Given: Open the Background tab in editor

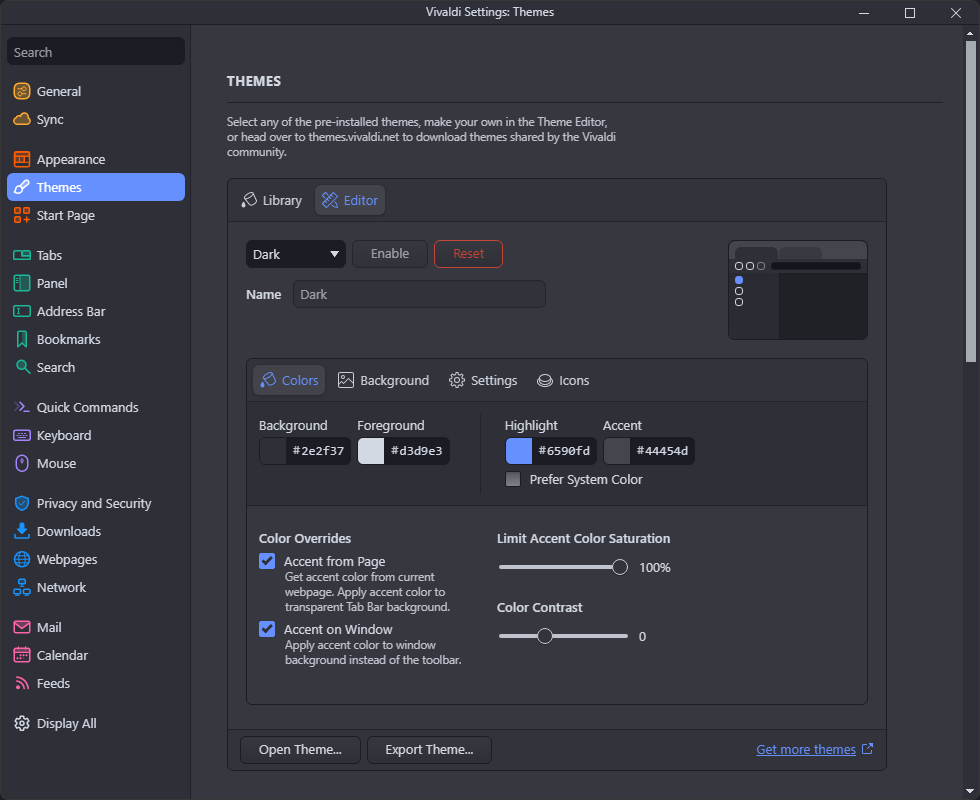Looking at the screenshot, I should point(383,380).
